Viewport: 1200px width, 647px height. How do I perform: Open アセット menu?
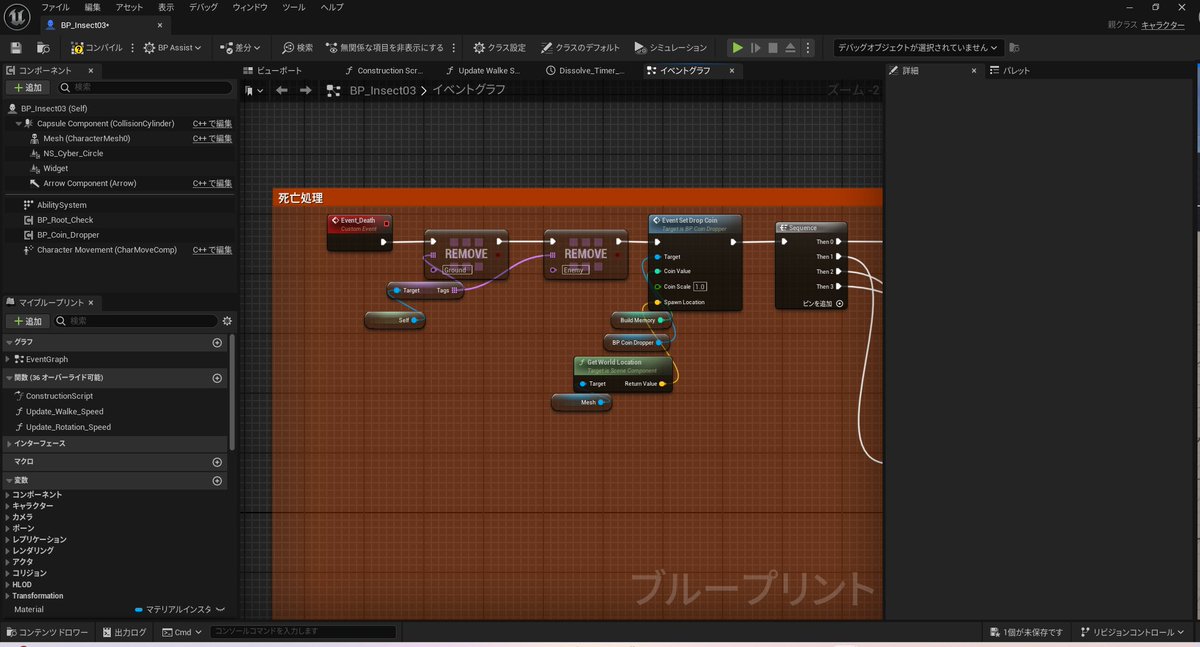(129, 7)
